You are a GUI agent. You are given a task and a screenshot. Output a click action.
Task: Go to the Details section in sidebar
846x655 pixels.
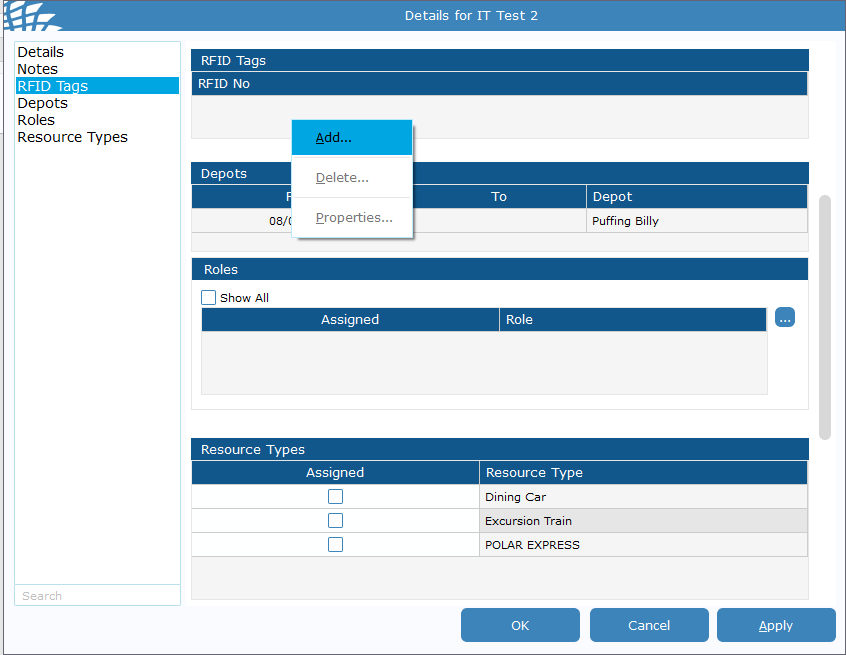pos(40,52)
